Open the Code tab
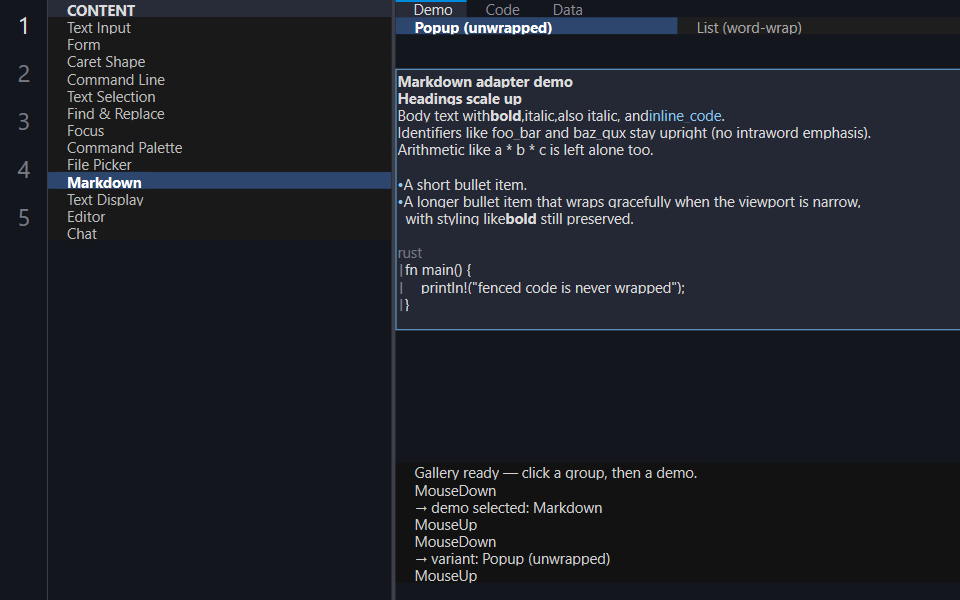This screenshot has height=600, width=960. click(502, 9)
